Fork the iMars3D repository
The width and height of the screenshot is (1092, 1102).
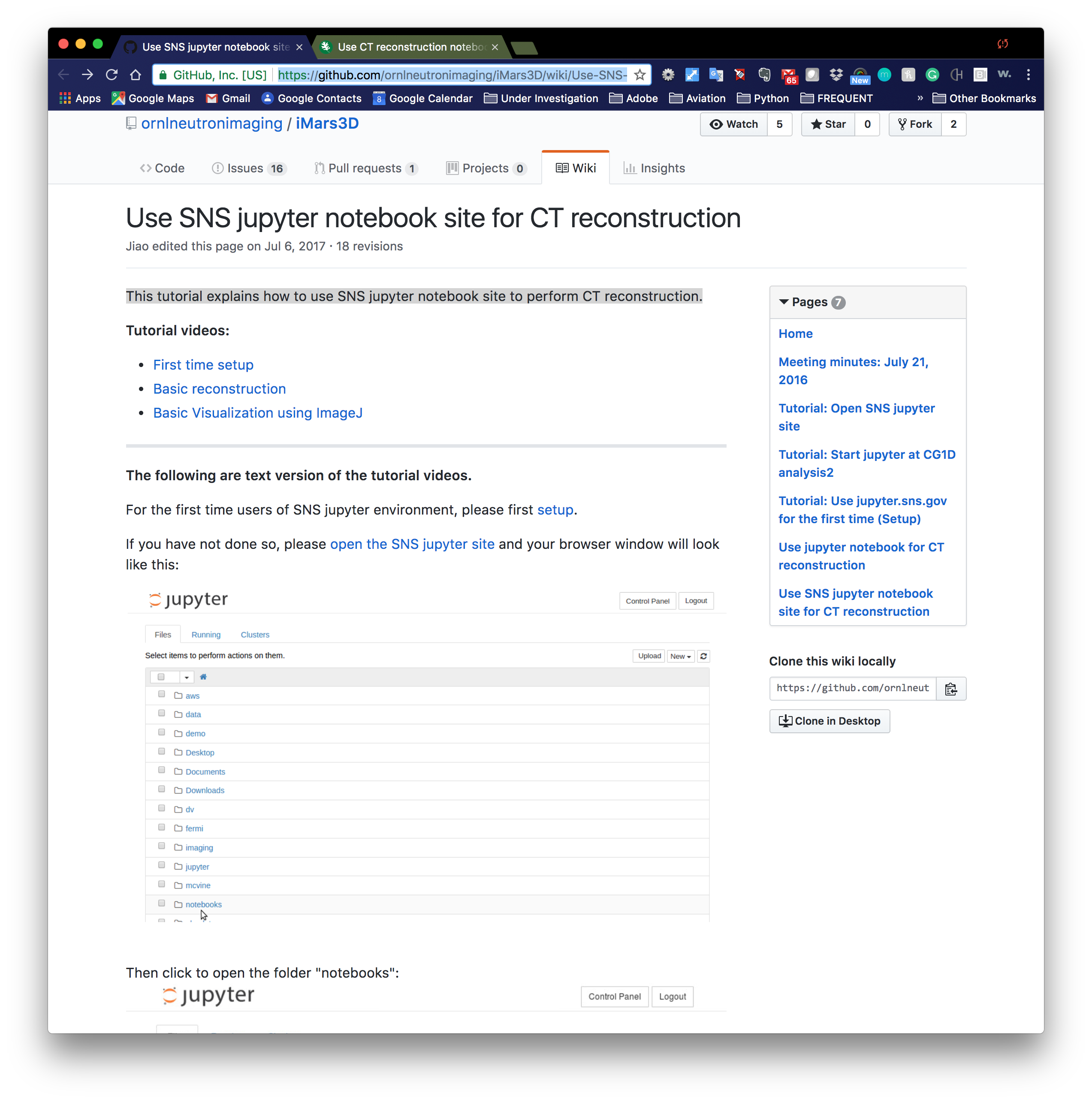914,124
